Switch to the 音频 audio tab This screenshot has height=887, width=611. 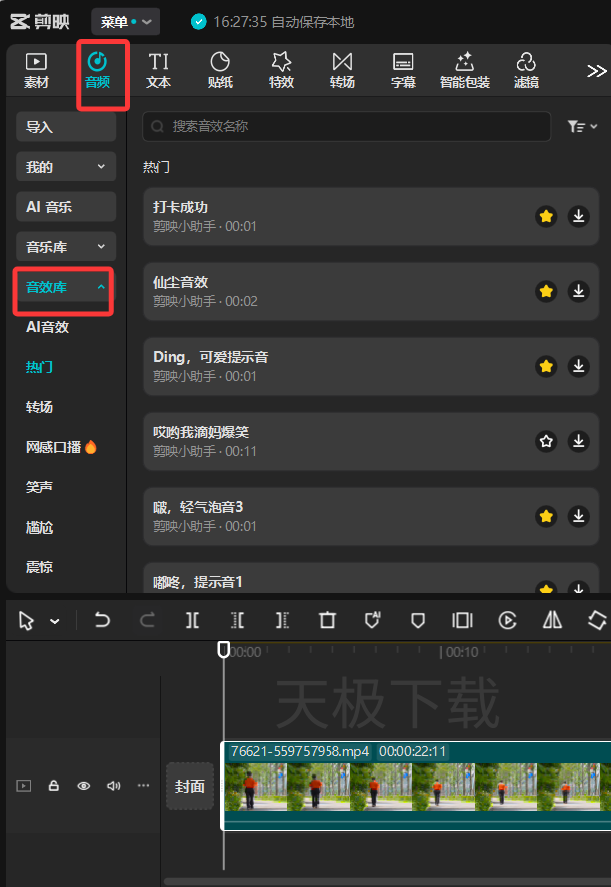(x=97, y=70)
